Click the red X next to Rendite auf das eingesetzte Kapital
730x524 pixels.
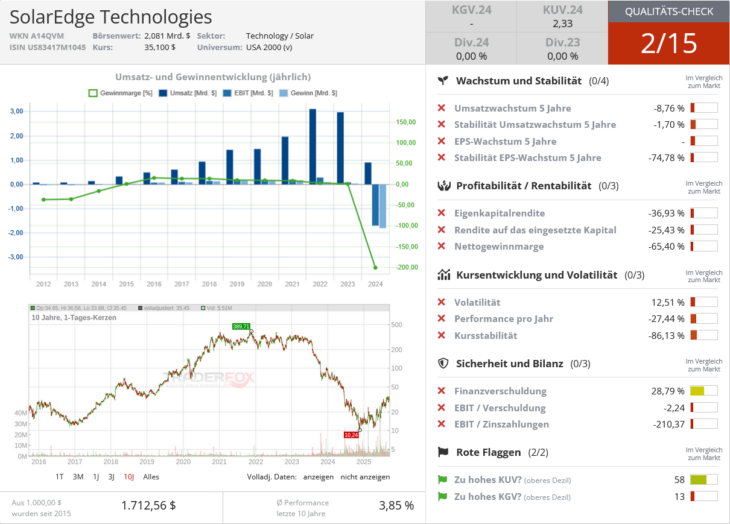pyautogui.click(x=441, y=229)
